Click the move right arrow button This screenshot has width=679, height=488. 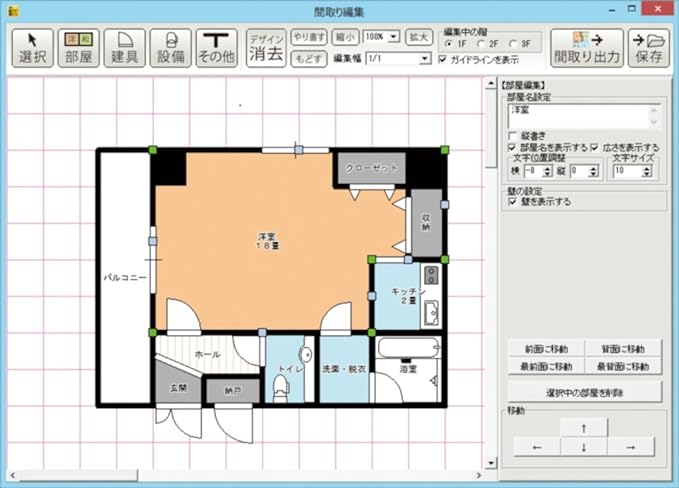[x=630, y=447]
